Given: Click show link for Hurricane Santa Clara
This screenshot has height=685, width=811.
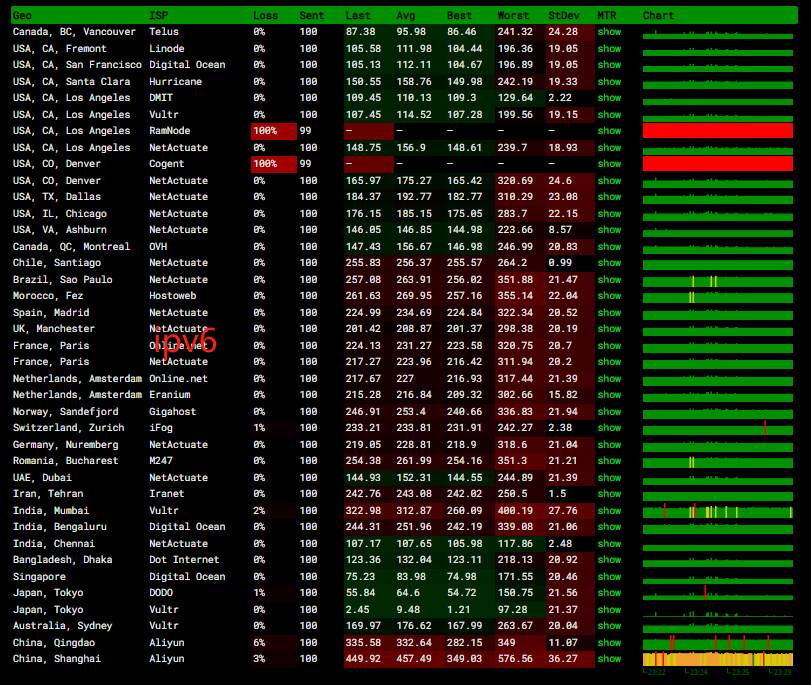Looking at the screenshot, I should tap(609, 82).
